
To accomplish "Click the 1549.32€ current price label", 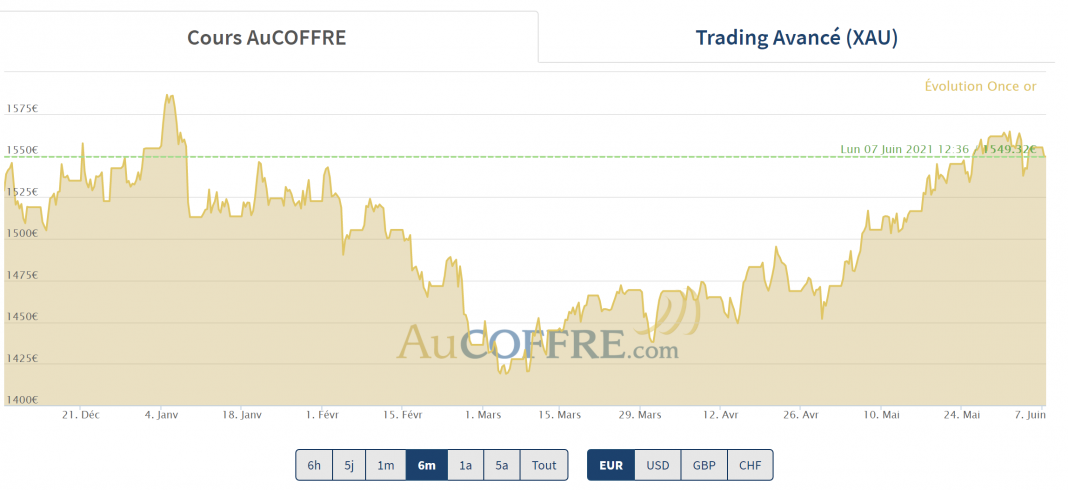I will click(1008, 149).
